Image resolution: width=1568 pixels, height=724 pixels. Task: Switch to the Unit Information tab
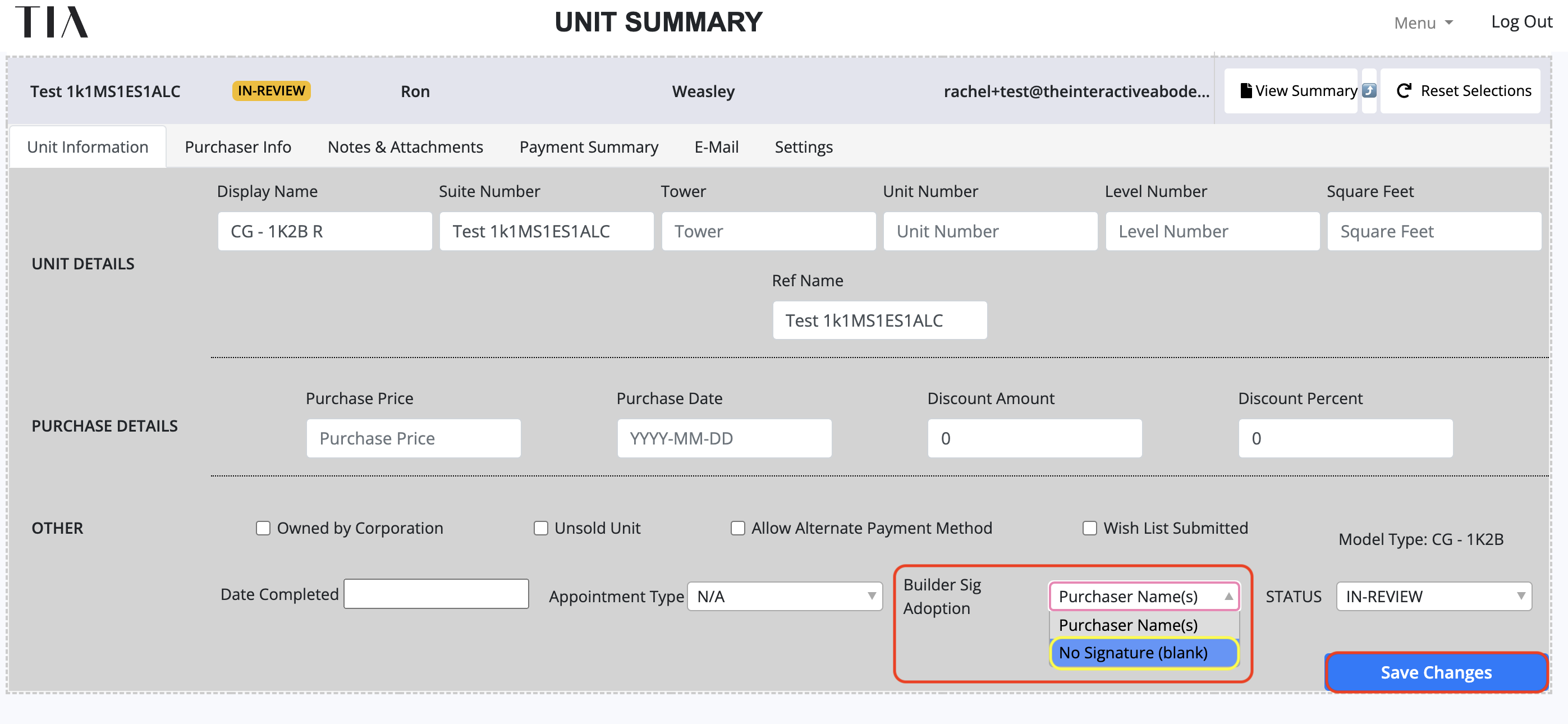[x=88, y=146]
